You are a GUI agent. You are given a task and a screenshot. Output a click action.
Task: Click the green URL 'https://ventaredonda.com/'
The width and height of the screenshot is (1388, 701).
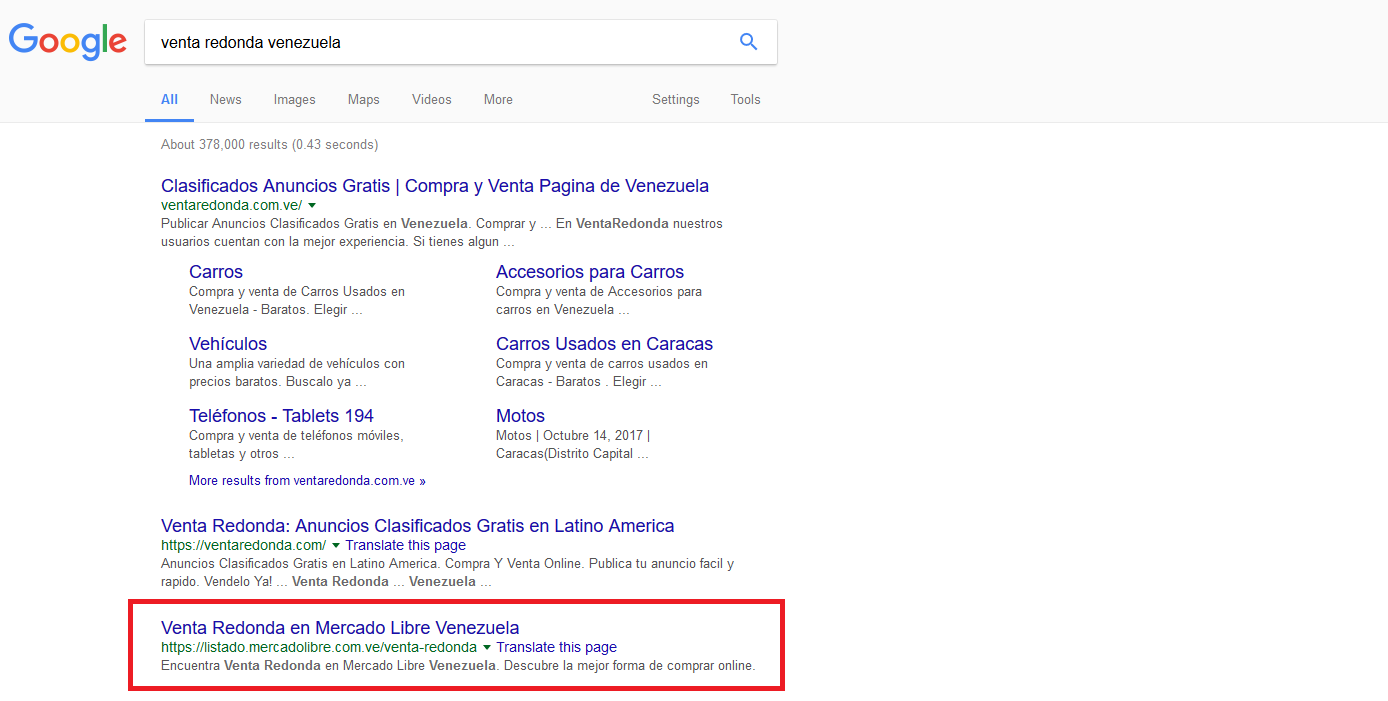[x=244, y=545]
